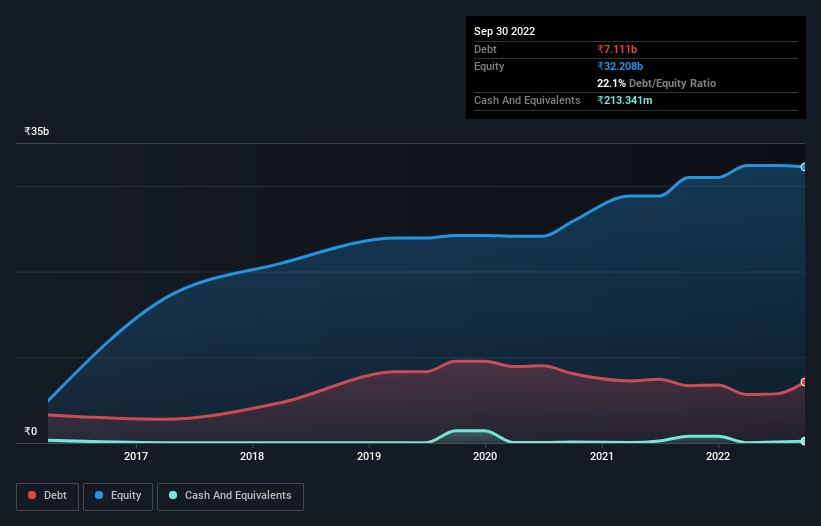
Task: Click the blue Equity legend dot
Action: (99, 495)
